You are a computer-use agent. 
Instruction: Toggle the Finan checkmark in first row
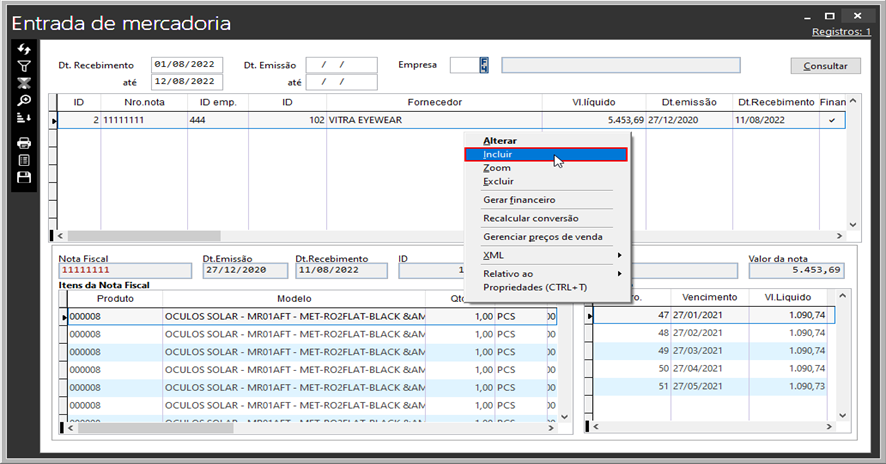click(x=831, y=120)
